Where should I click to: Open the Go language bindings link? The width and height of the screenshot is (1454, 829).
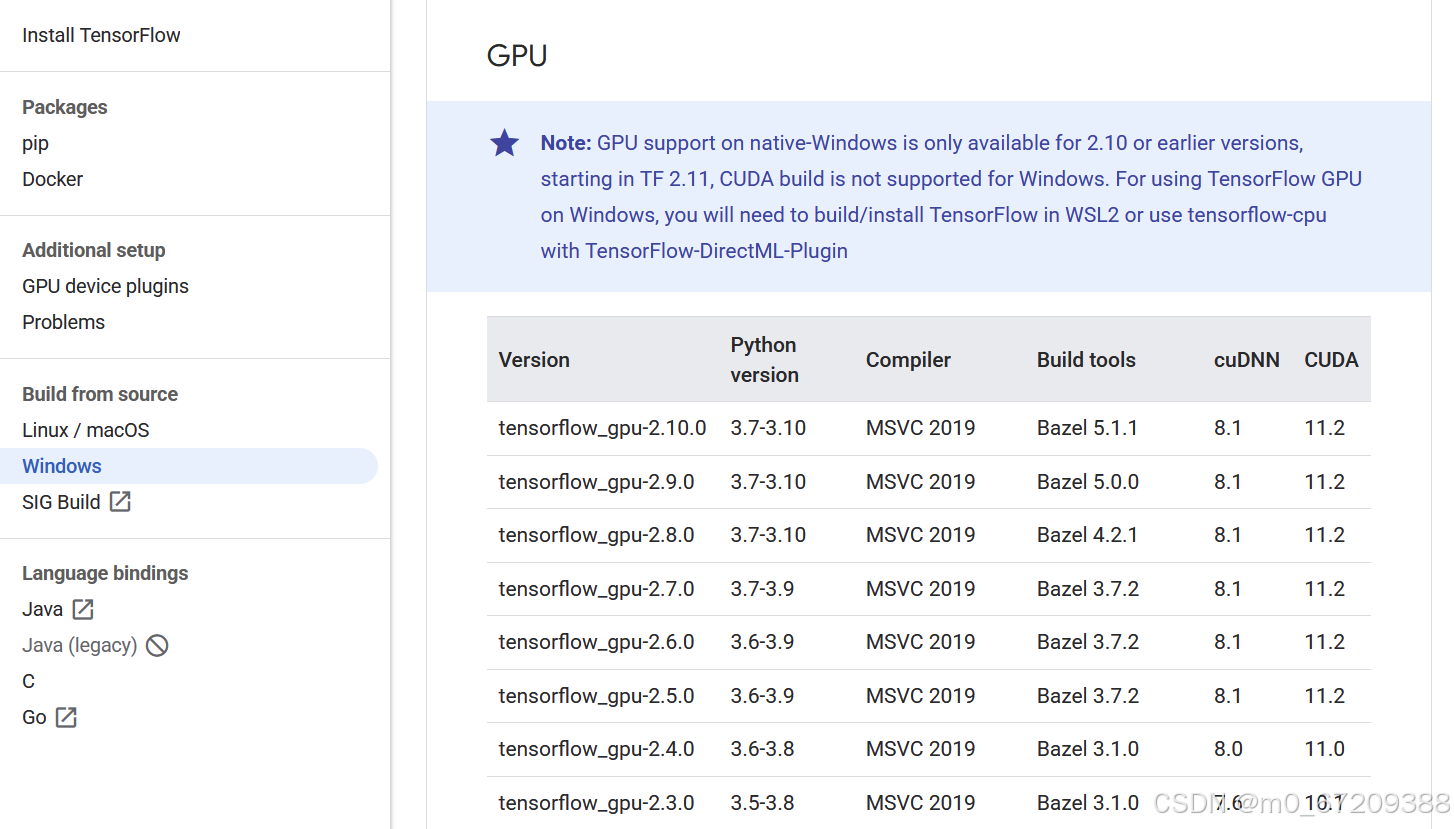click(x=34, y=717)
